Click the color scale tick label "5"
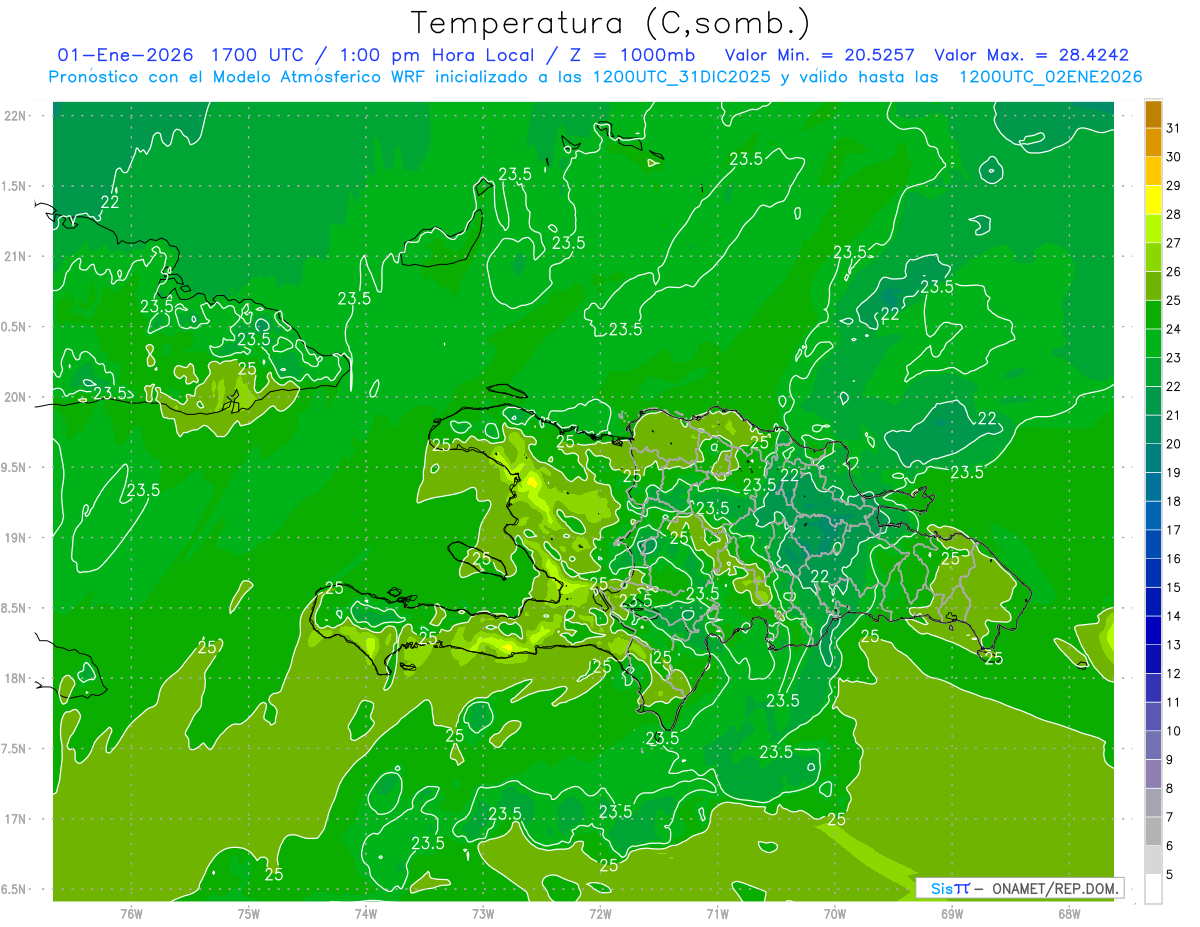 coord(1170,875)
